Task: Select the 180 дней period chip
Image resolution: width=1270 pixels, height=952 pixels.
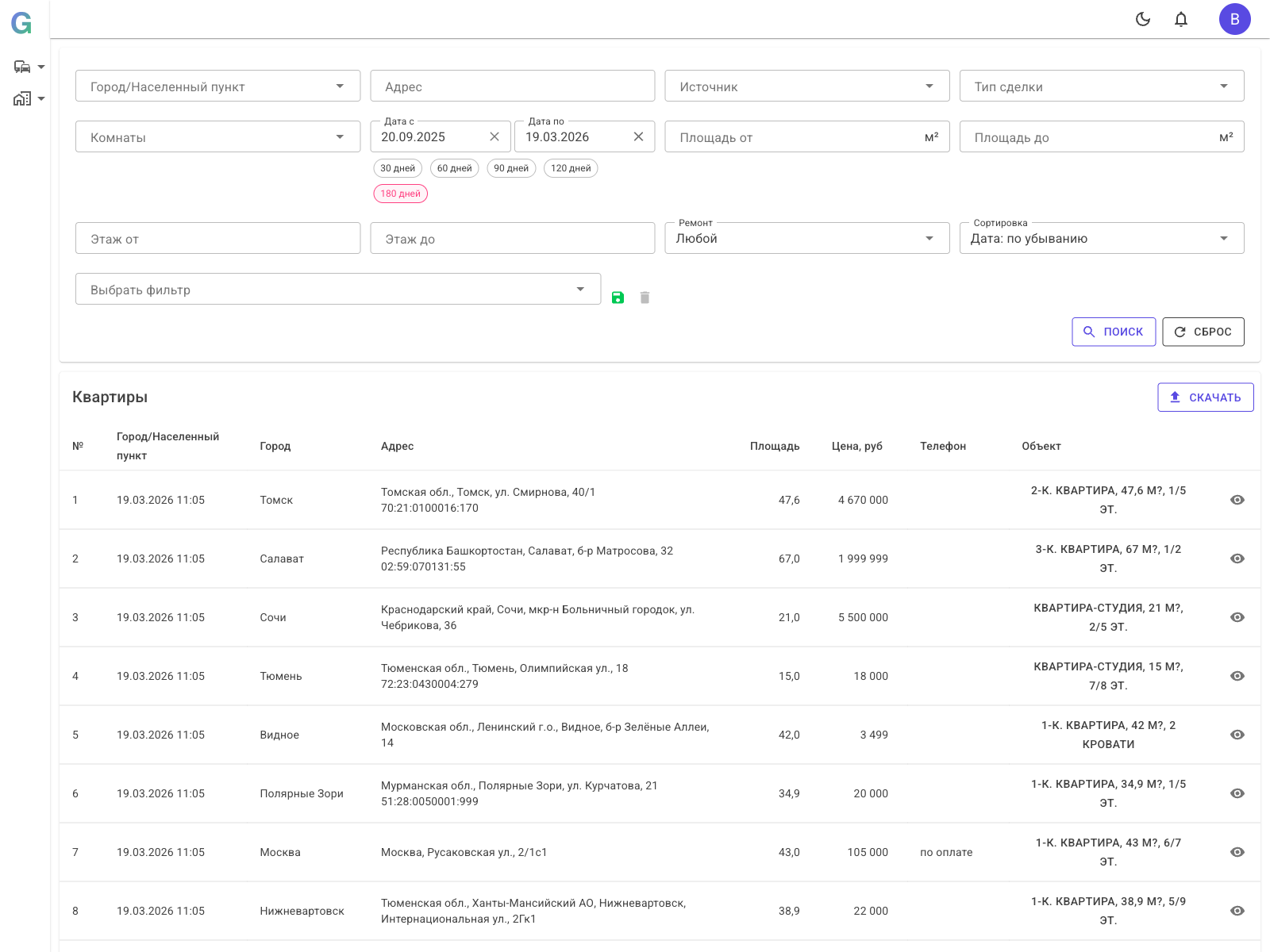Action: (x=400, y=194)
